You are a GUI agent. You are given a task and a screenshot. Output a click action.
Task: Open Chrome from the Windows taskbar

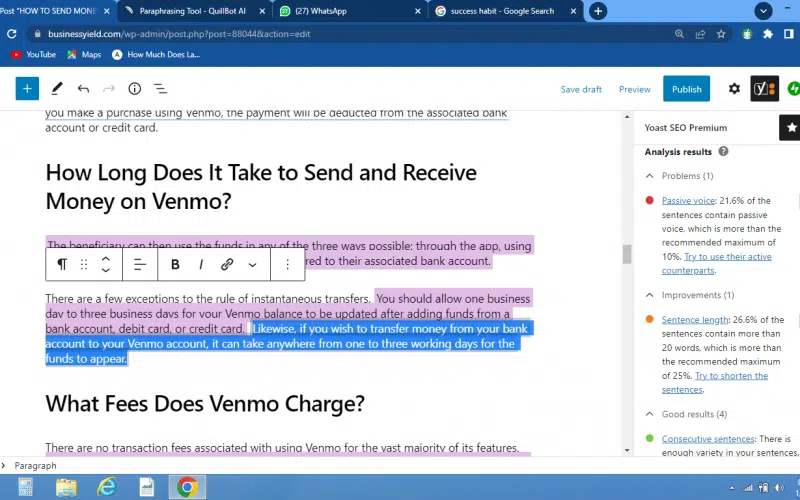[x=186, y=487]
